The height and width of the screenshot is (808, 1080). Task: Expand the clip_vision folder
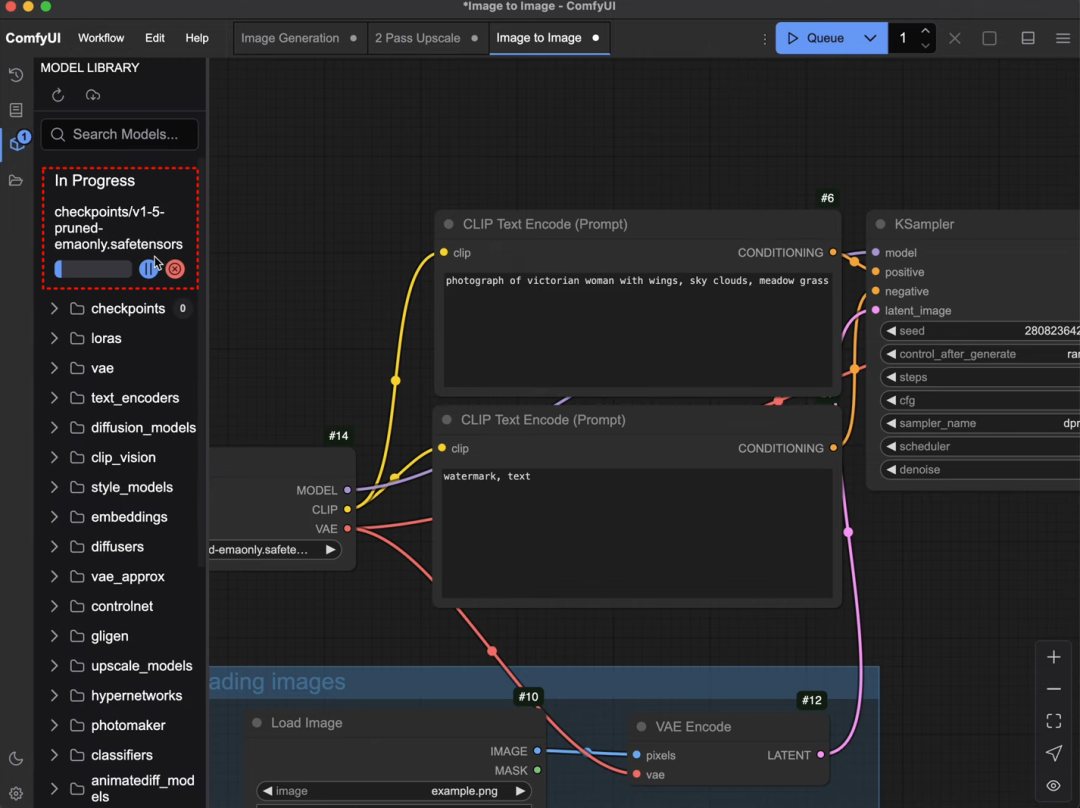pyautogui.click(x=54, y=457)
